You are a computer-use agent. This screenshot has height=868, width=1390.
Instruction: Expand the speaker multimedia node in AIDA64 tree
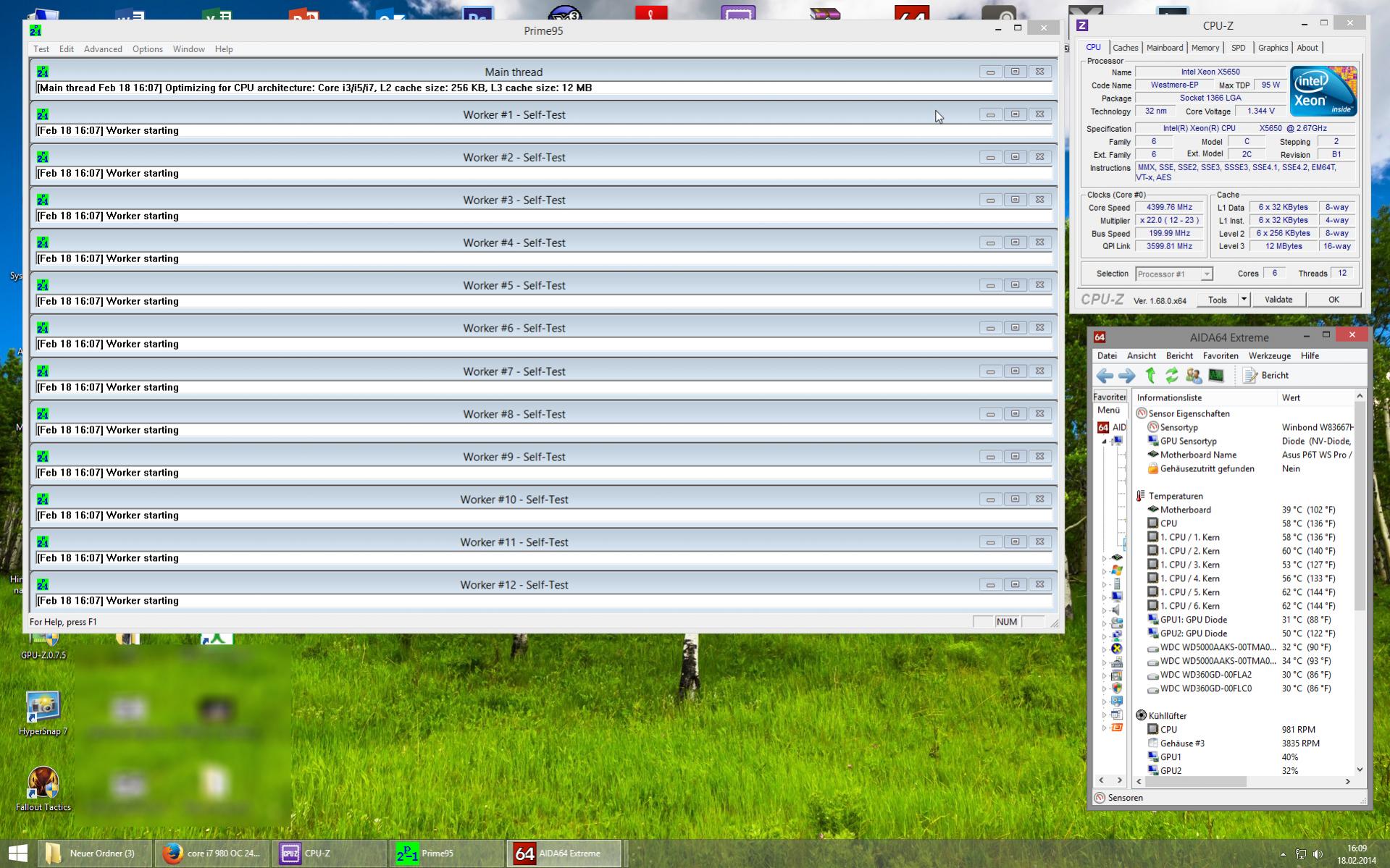coord(1105,610)
